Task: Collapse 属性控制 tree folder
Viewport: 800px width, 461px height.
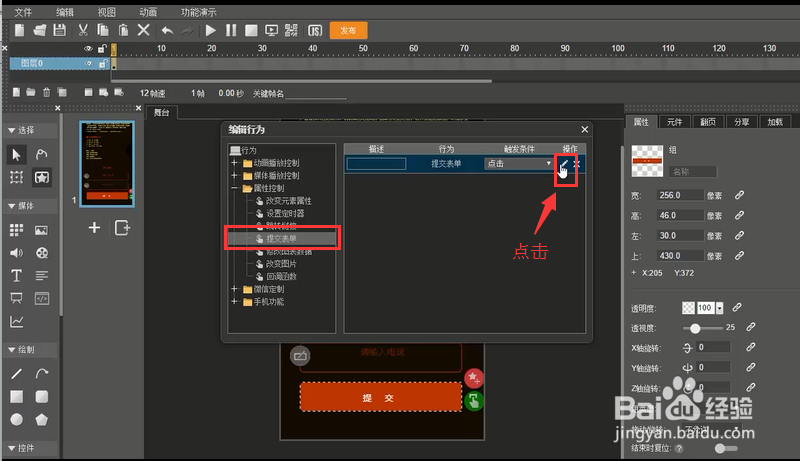Action: tap(234, 188)
